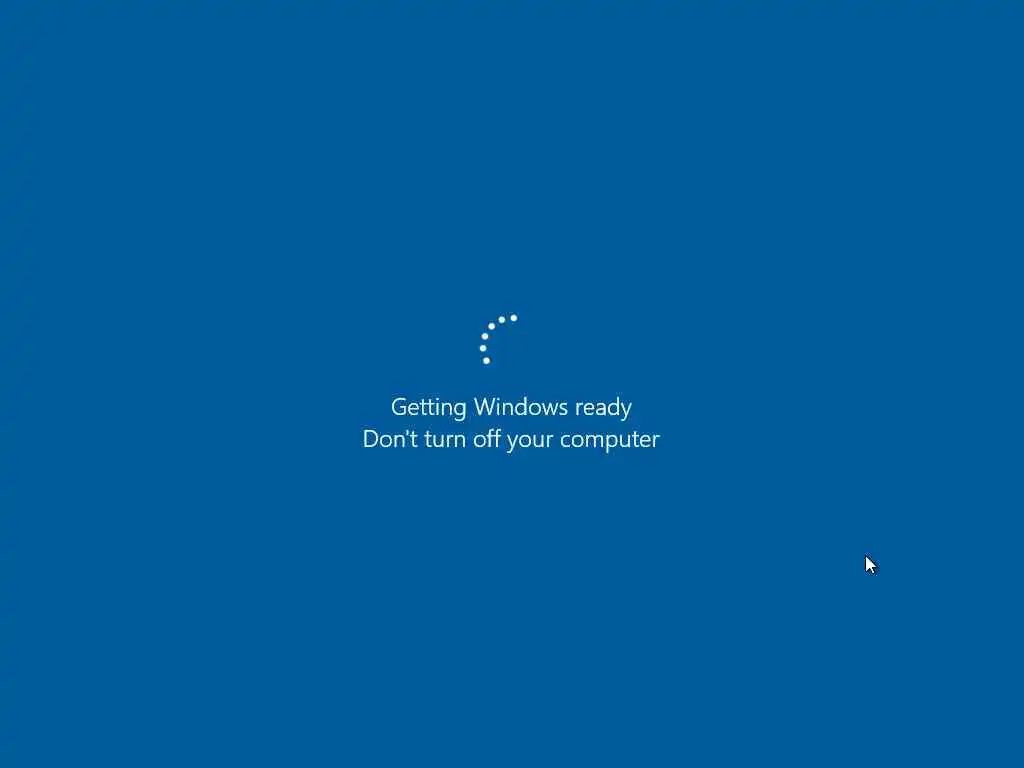Click the dot just above the spinner's bottom dot
This screenshot has width=1024, height=768.
(x=483, y=348)
